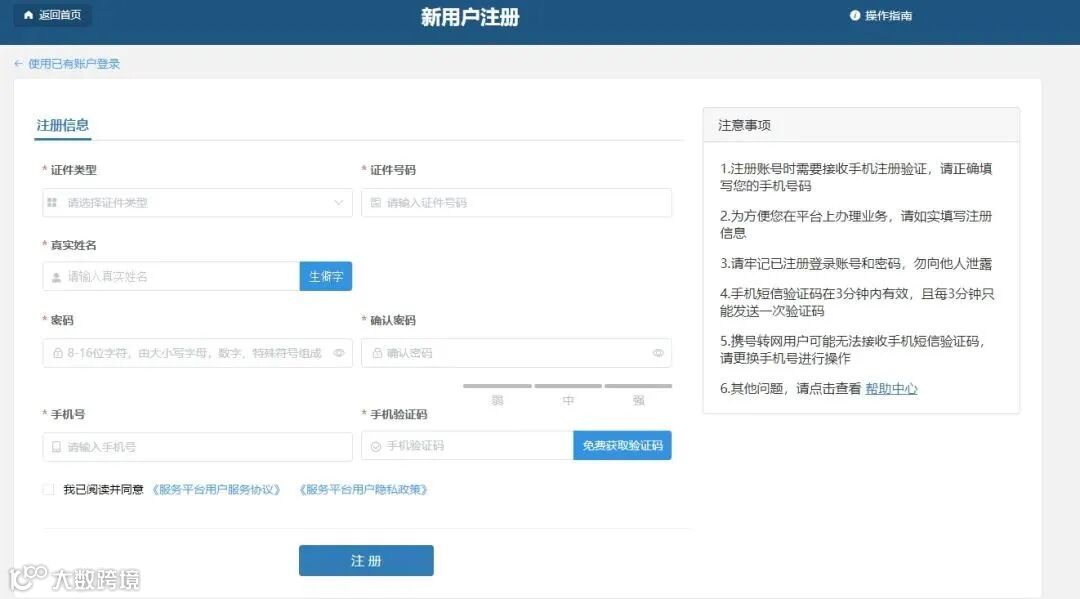Click the 真实姓名 field label
Image resolution: width=1080 pixels, height=599 pixels.
coord(74,245)
